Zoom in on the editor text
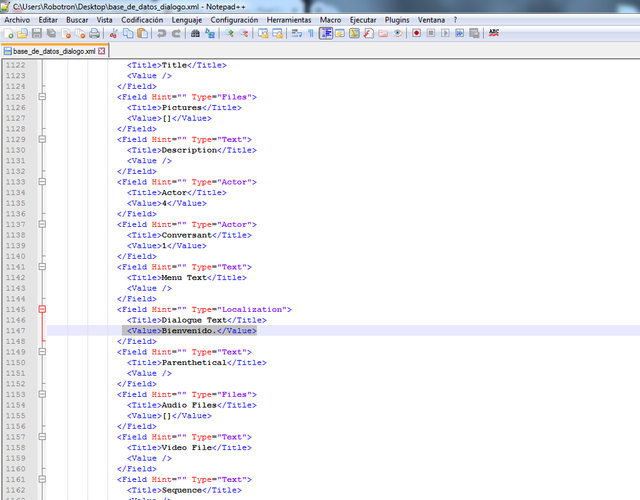The height and width of the screenshot is (500, 640). click(x=229, y=33)
